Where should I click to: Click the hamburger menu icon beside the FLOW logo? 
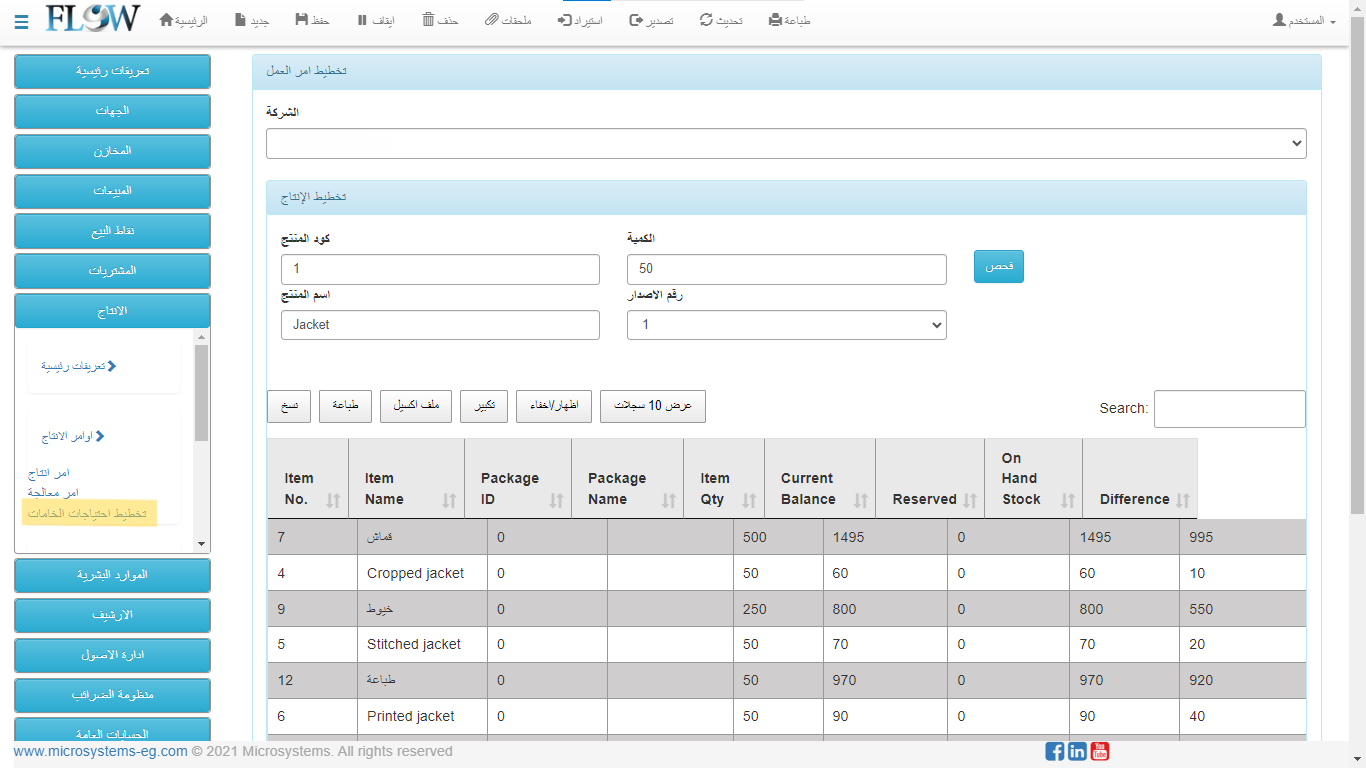point(22,21)
